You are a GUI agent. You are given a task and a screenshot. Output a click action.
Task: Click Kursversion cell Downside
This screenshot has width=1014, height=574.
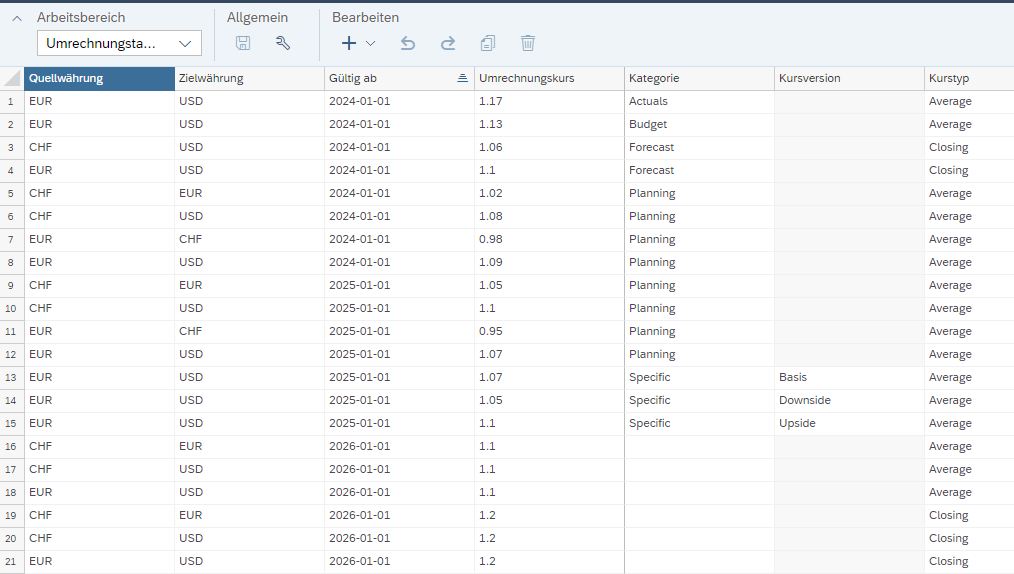click(849, 401)
